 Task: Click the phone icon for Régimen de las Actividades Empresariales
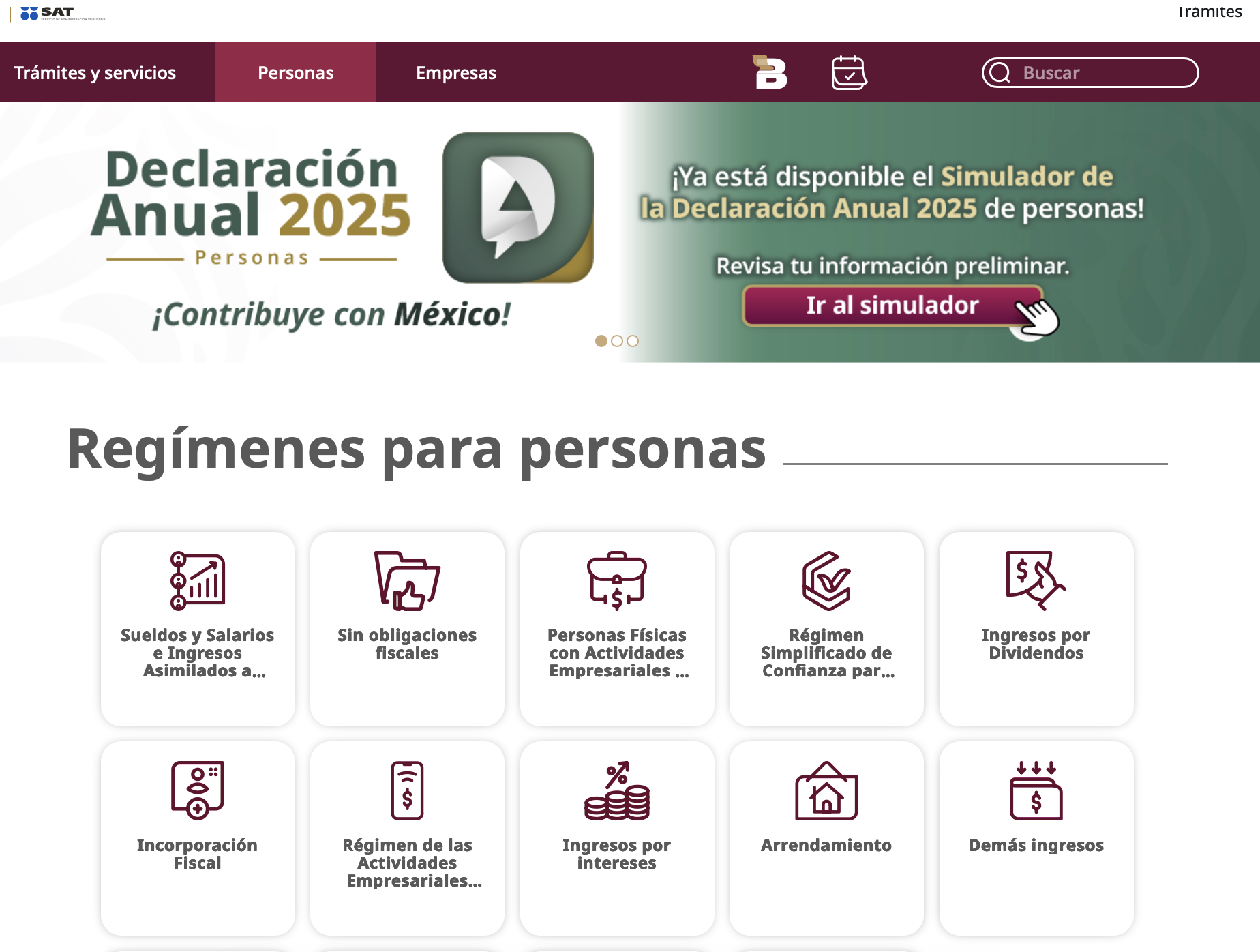pyautogui.click(x=407, y=790)
